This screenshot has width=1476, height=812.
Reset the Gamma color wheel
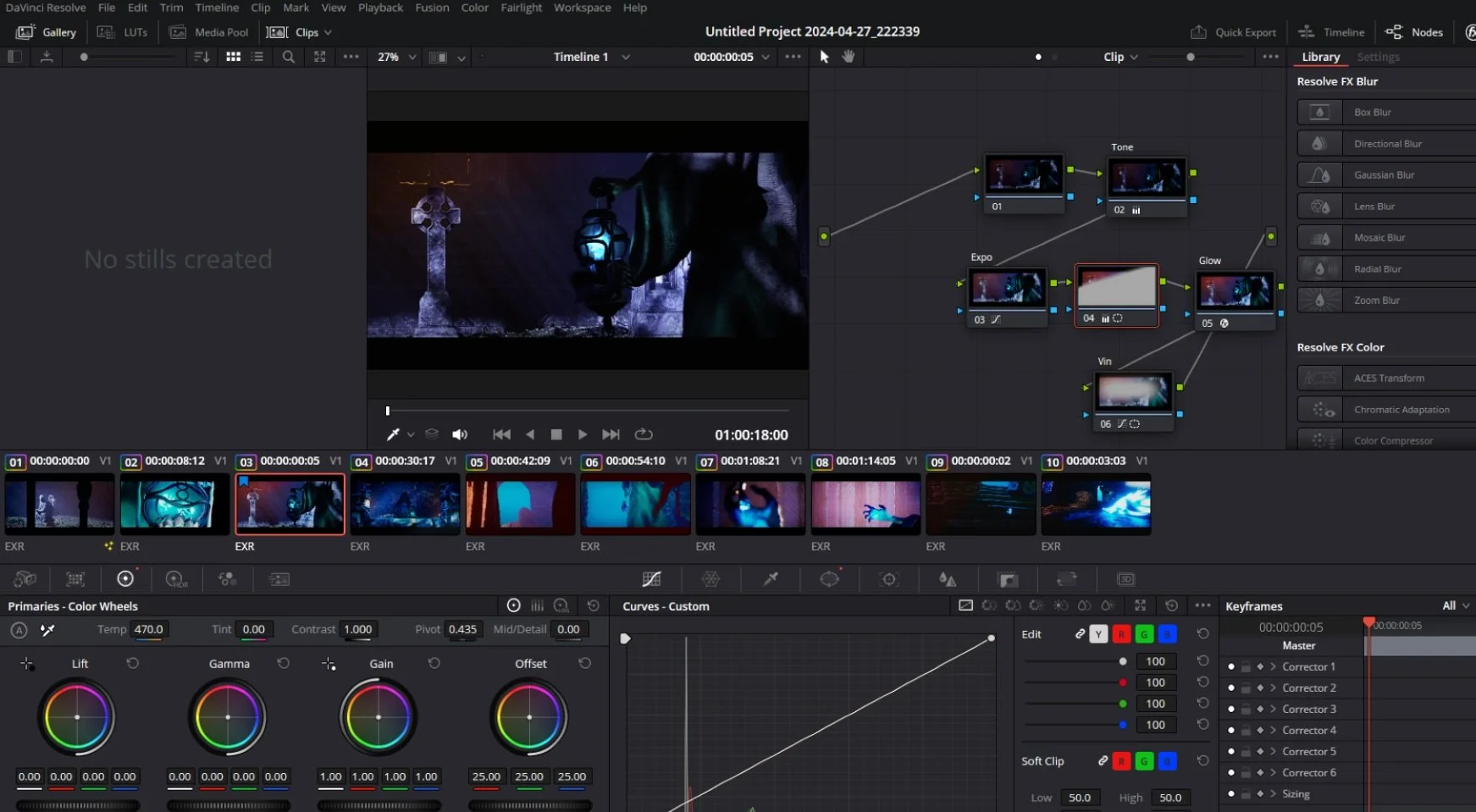click(x=284, y=663)
